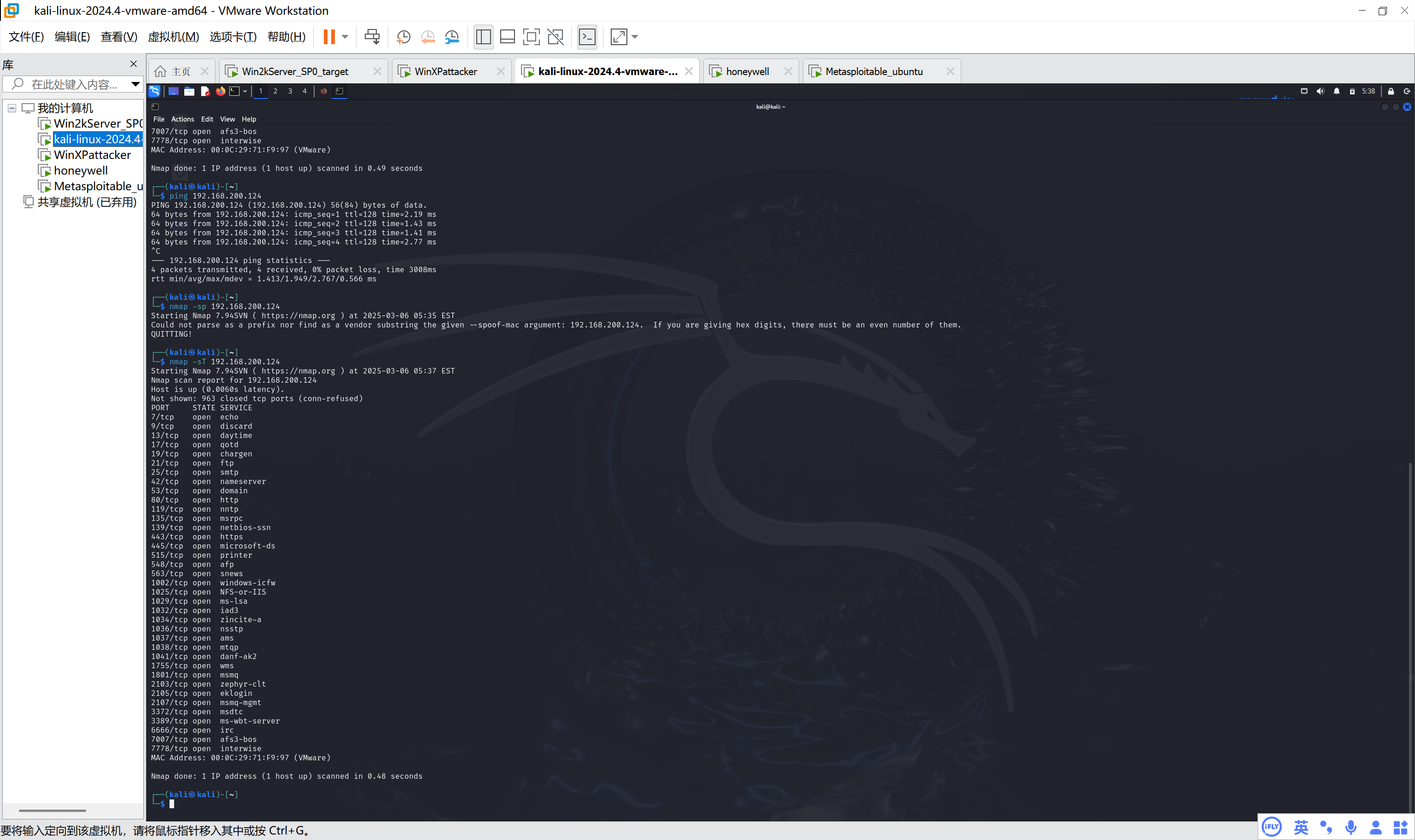Image resolution: width=1415 pixels, height=840 pixels.
Task: Toggle the thumbnail bar view button
Action: click(x=507, y=37)
